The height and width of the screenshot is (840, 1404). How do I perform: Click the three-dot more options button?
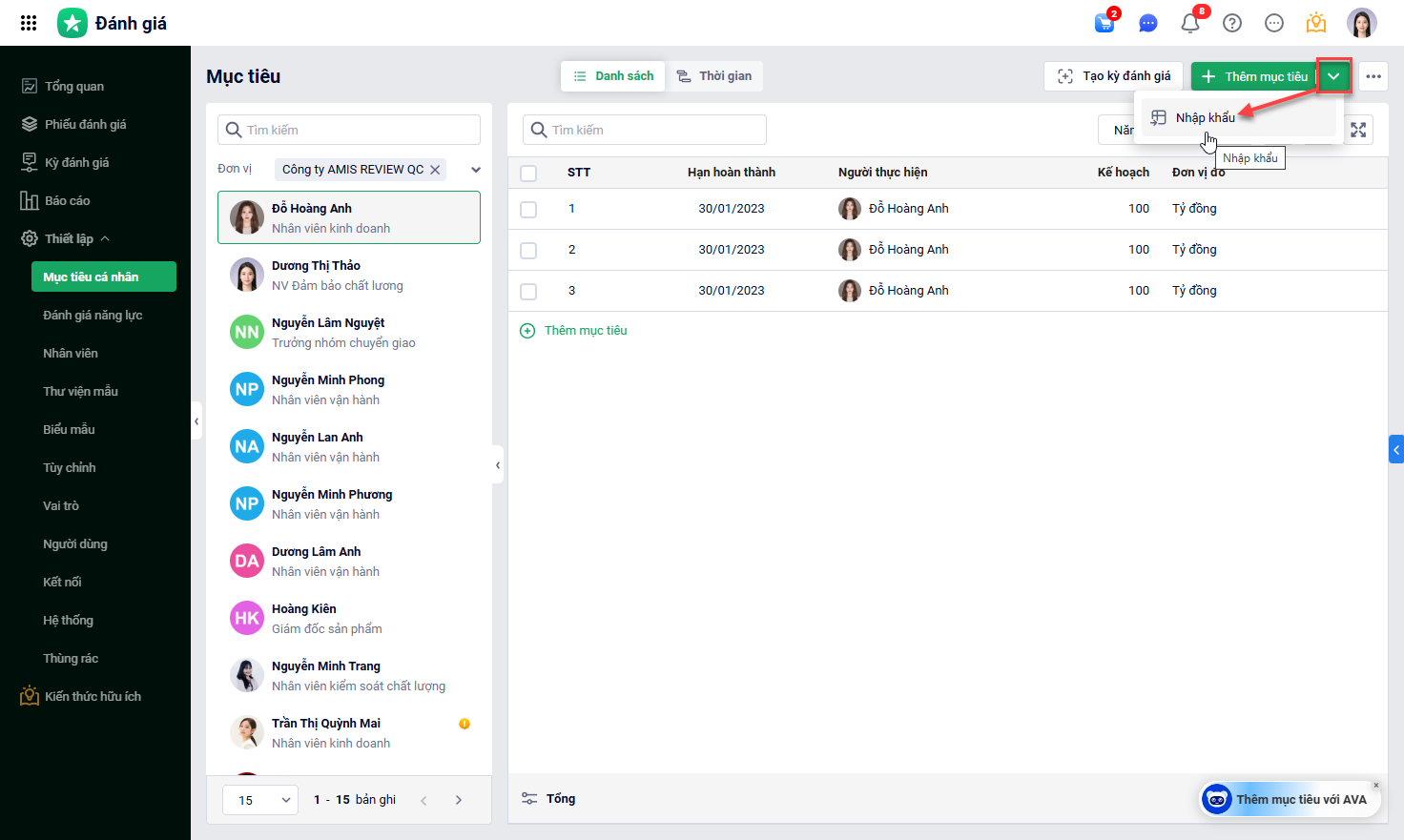pos(1373,76)
